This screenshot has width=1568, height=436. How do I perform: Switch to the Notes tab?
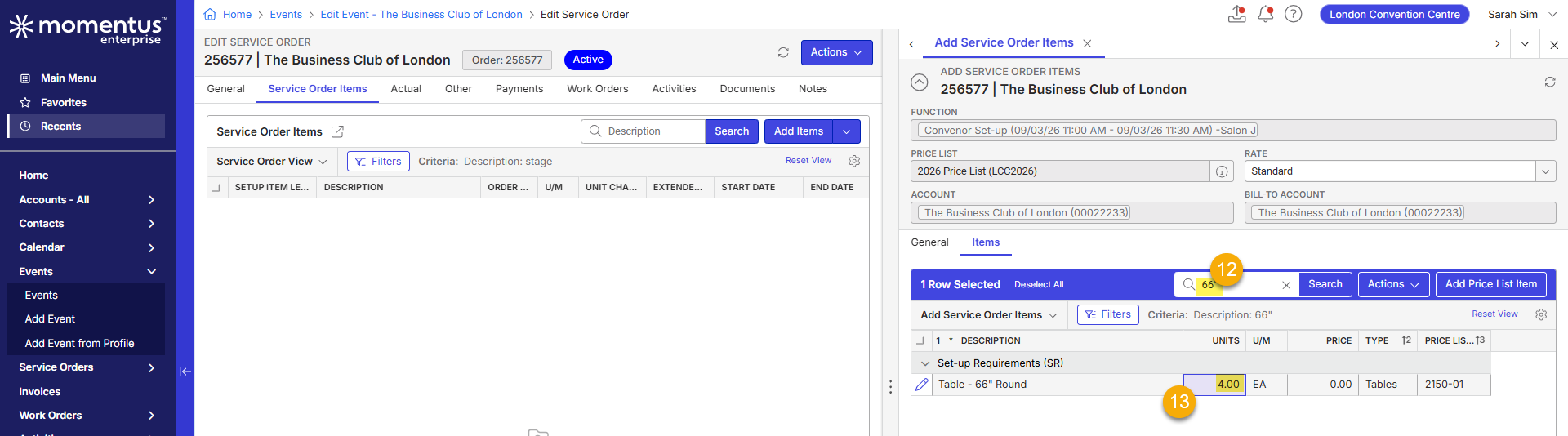813,89
